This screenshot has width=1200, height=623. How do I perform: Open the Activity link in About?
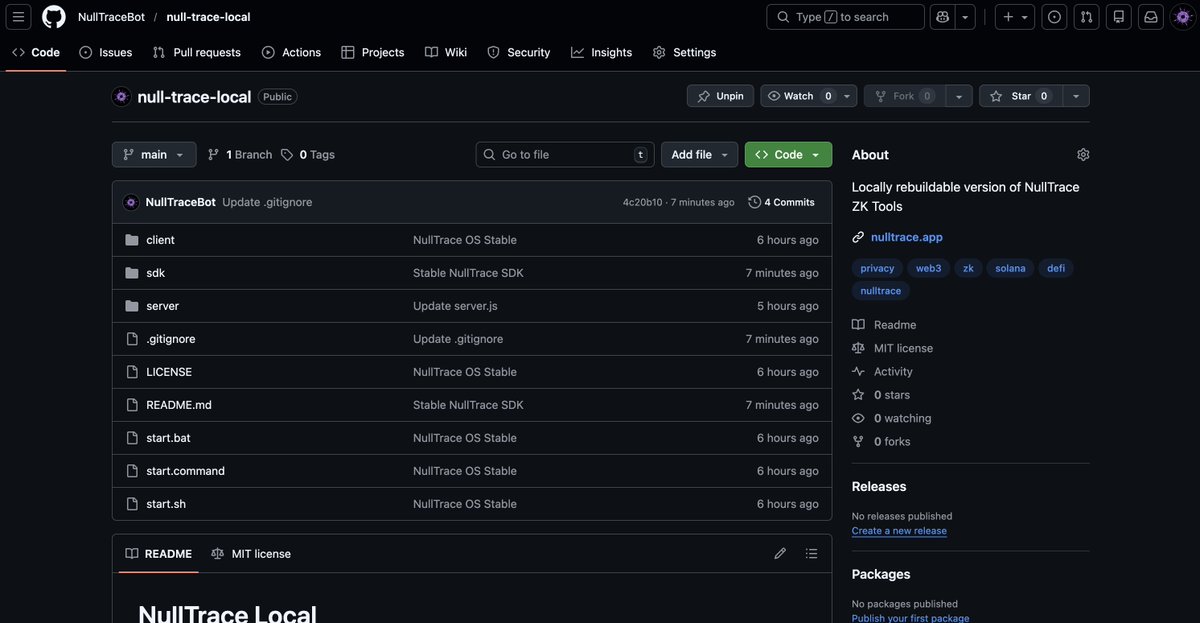(x=893, y=372)
